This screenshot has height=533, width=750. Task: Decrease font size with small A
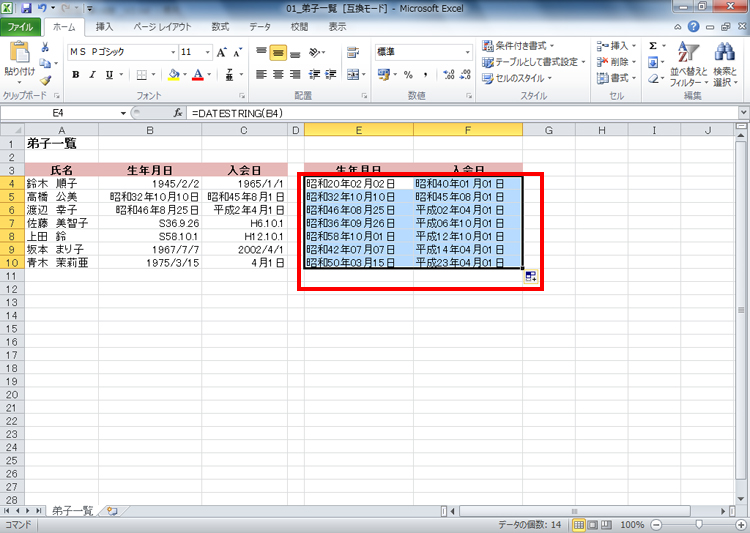(x=237, y=52)
